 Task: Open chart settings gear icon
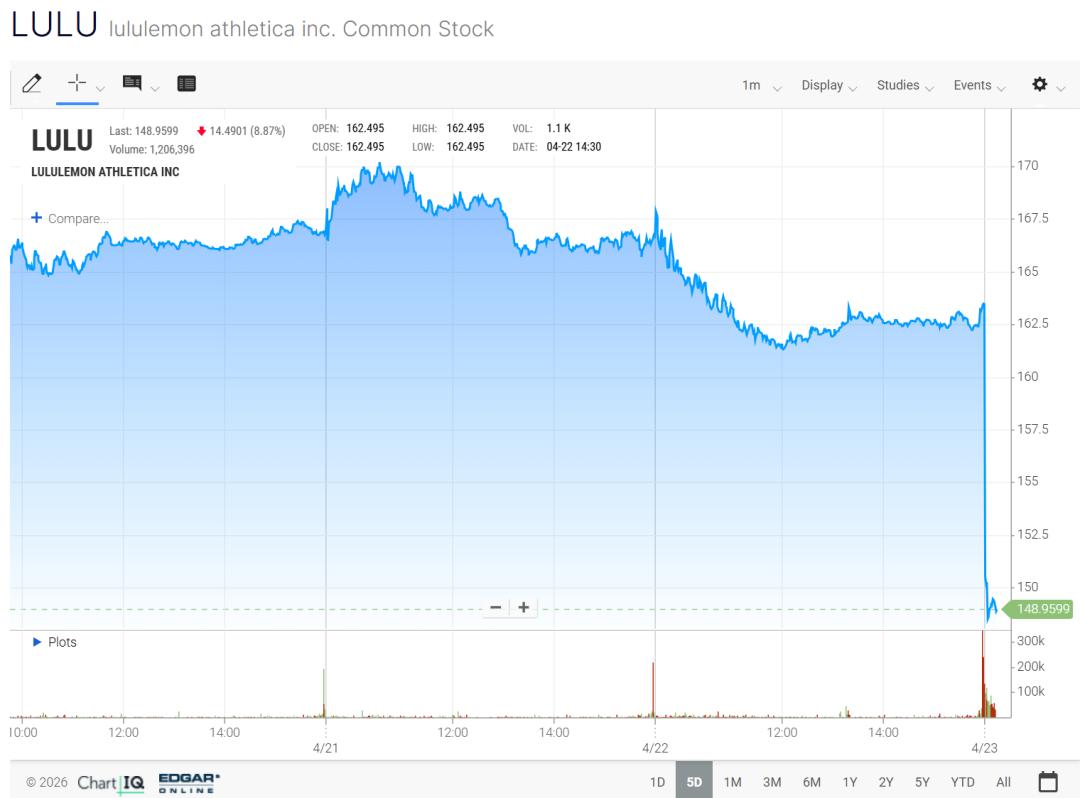(1040, 85)
